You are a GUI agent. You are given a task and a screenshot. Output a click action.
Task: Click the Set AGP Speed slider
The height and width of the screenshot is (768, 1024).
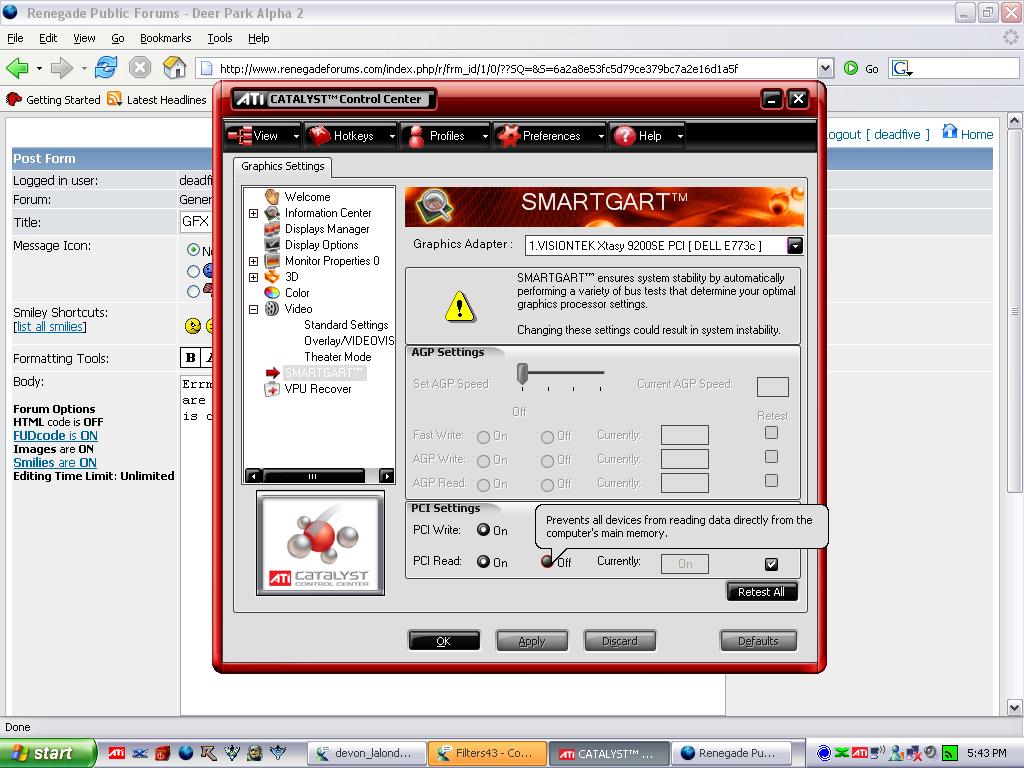pos(522,373)
